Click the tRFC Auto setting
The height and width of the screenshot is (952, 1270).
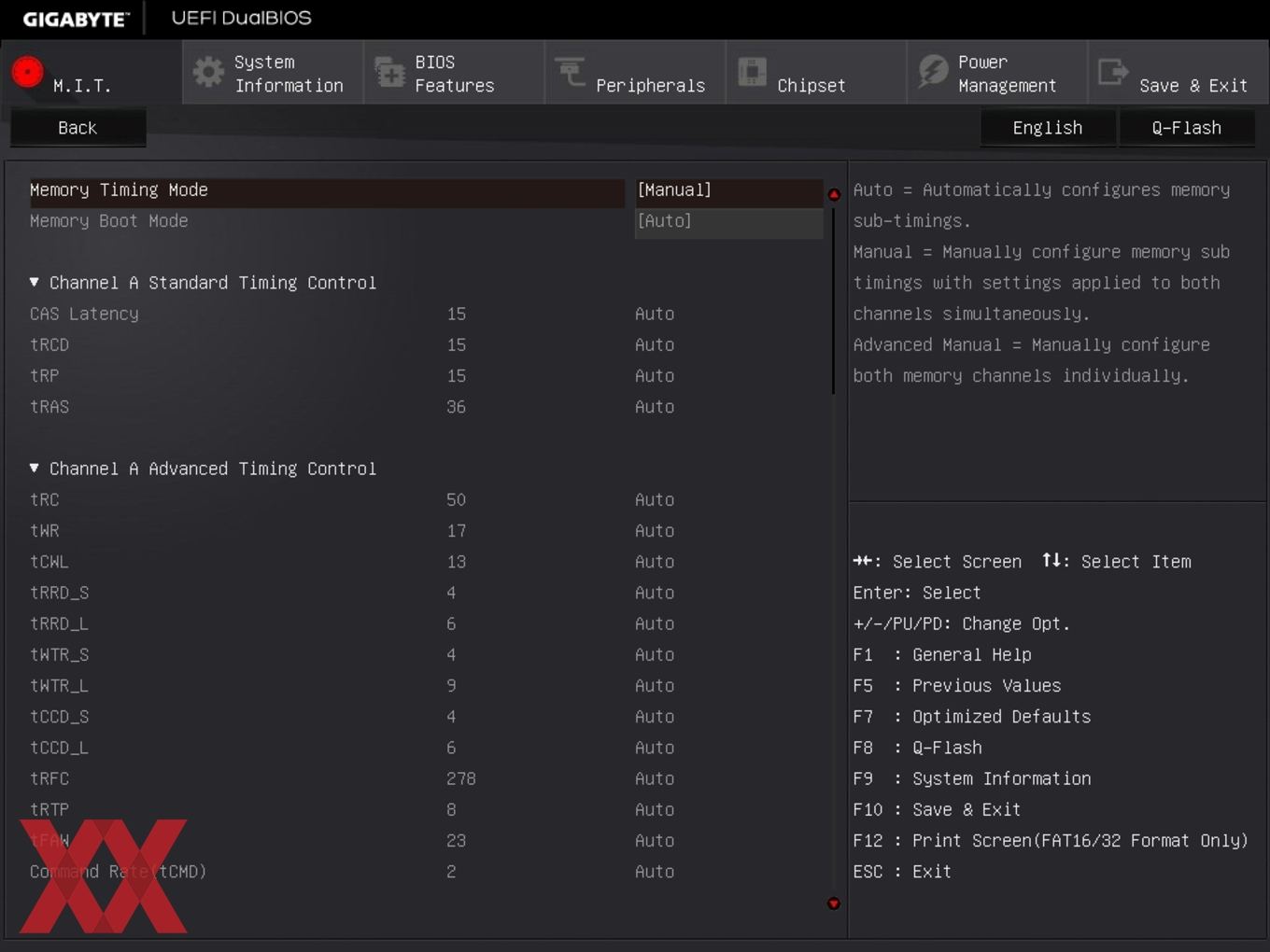coord(655,778)
